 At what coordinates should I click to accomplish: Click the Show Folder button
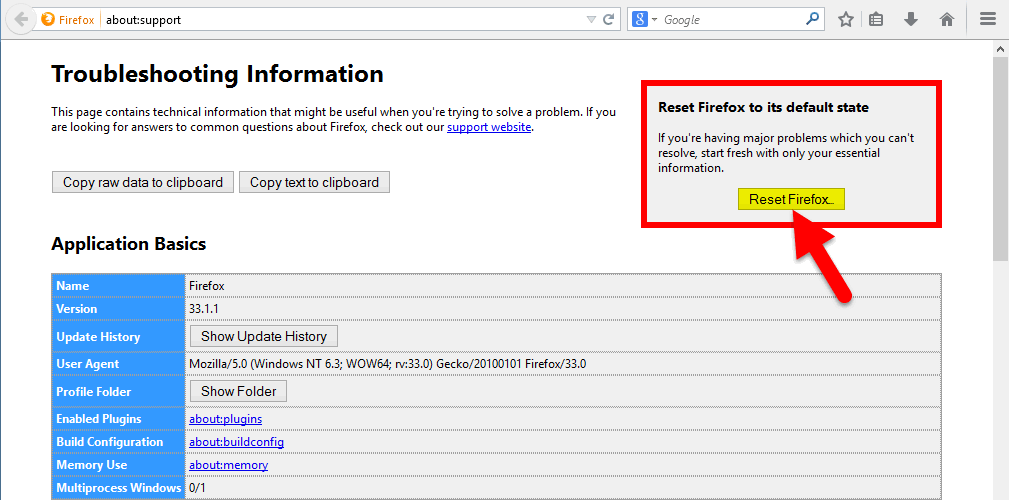pyautogui.click(x=238, y=391)
